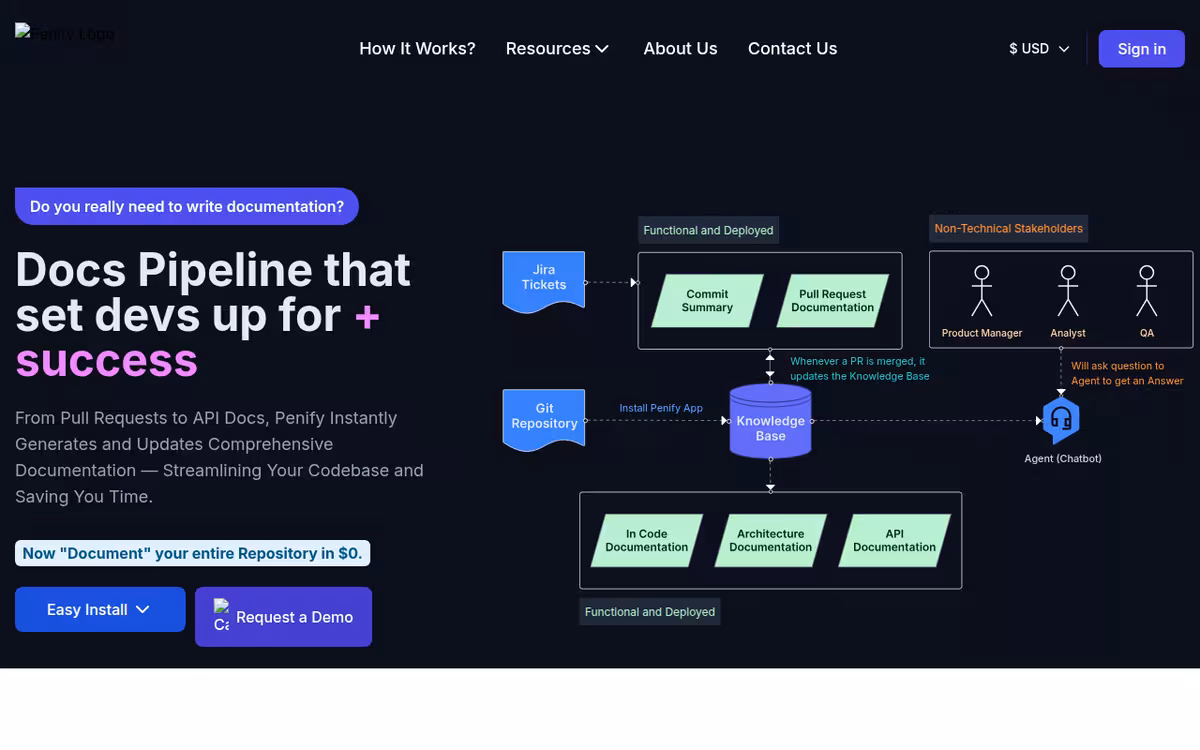Screen dimensions: 1200x750
Task: Click the Jira Tickets document shape
Action: click(x=543, y=280)
